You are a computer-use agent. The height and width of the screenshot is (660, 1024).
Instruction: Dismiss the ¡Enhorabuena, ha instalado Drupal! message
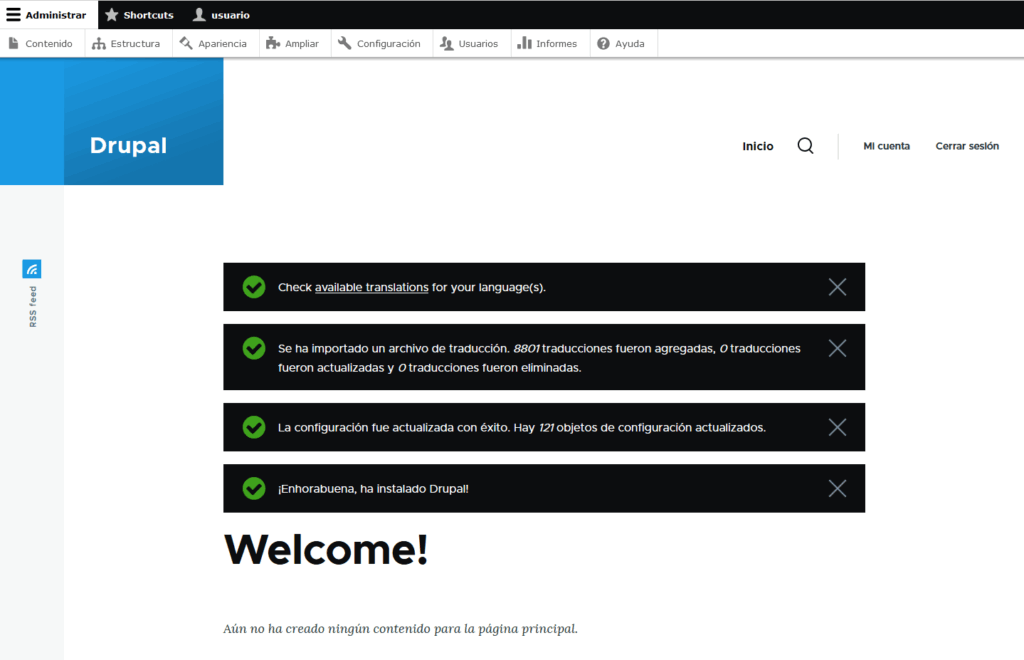click(837, 488)
